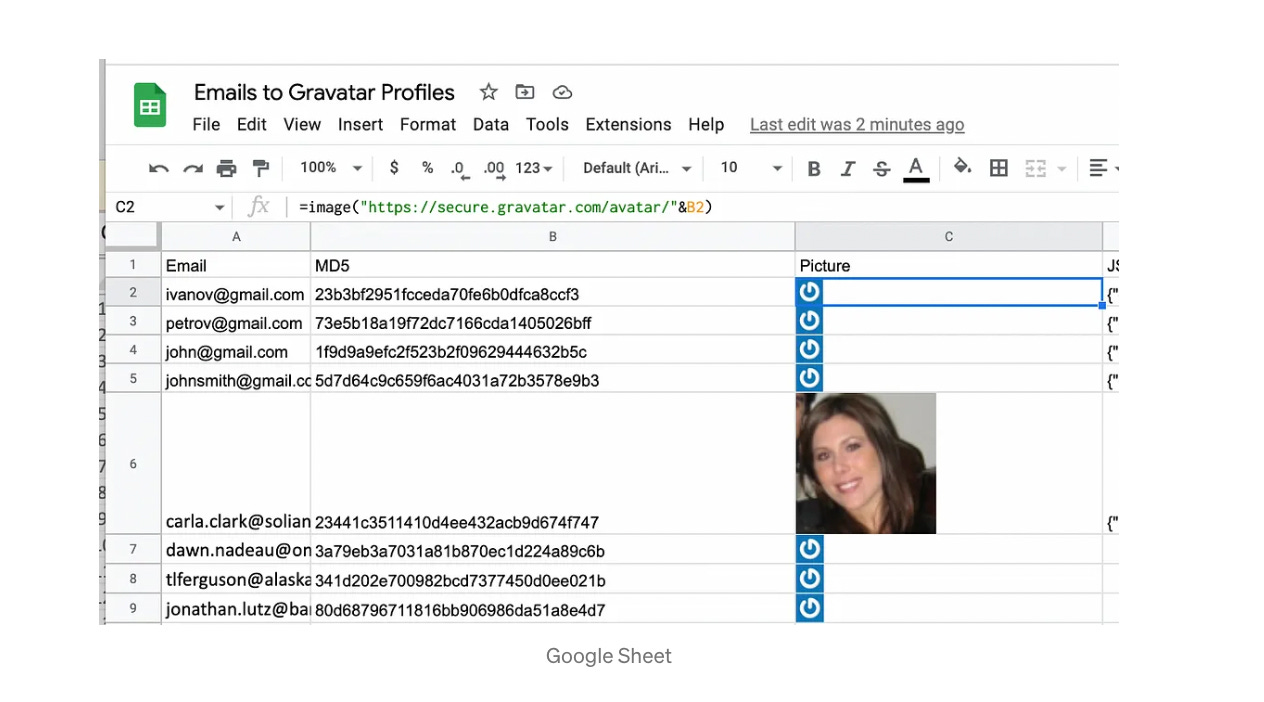Increase decimal places
This screenshot has width=1264, height=702.
pos(494,169)
